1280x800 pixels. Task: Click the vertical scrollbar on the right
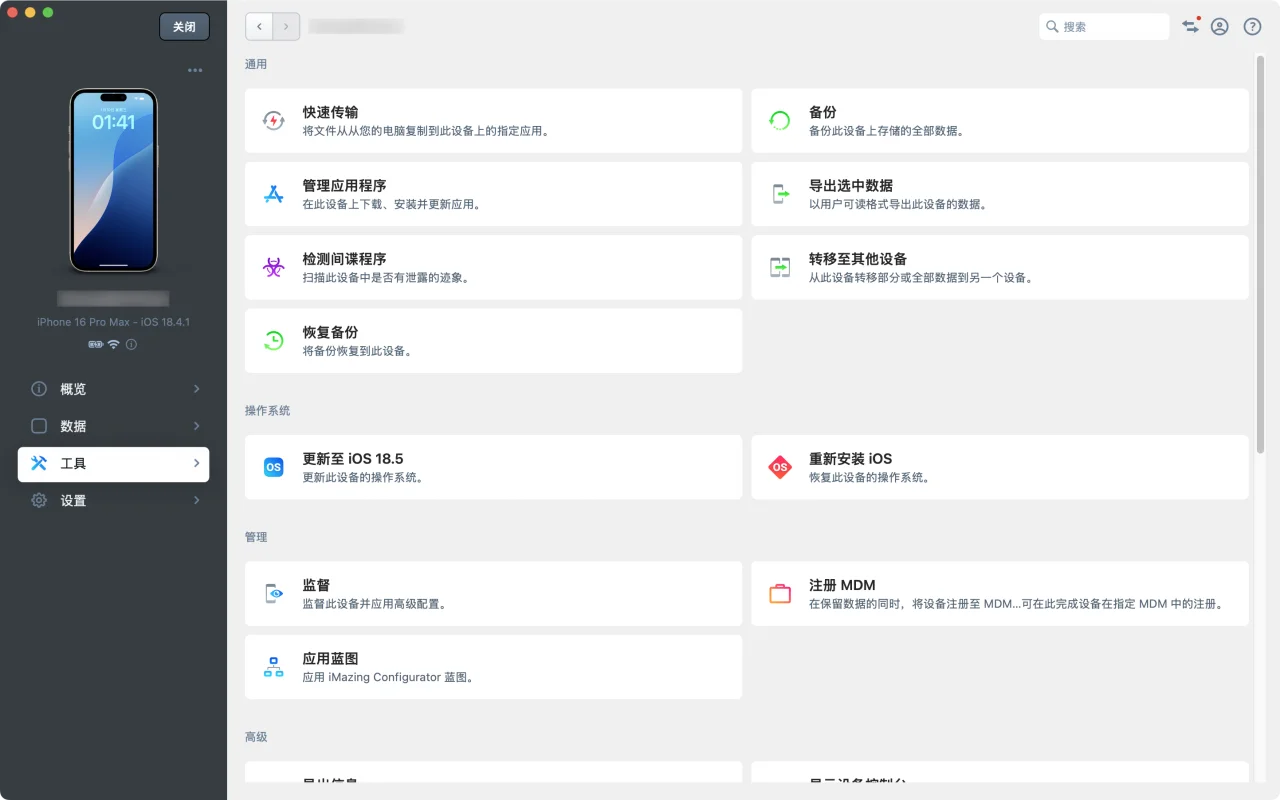pyautogui.click(x=1260, y=254)
